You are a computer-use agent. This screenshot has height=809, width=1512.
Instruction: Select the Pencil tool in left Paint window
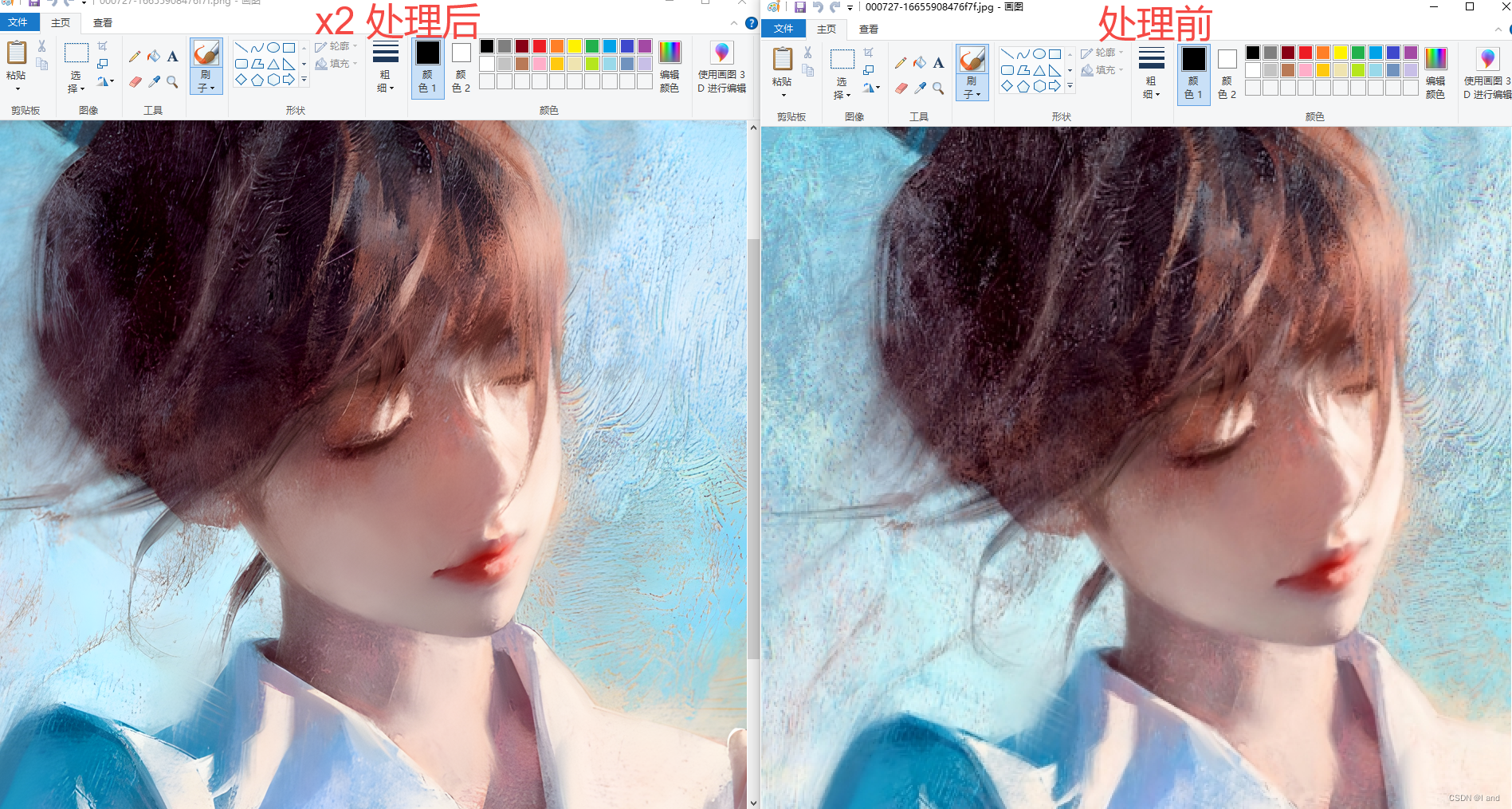135,57
